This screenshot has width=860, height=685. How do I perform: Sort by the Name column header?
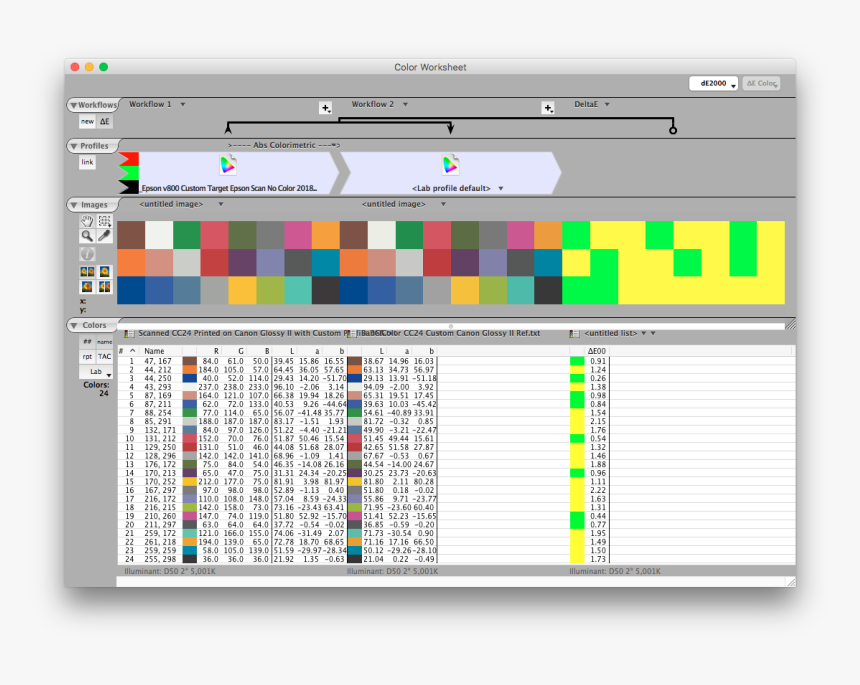click(154, 351)
